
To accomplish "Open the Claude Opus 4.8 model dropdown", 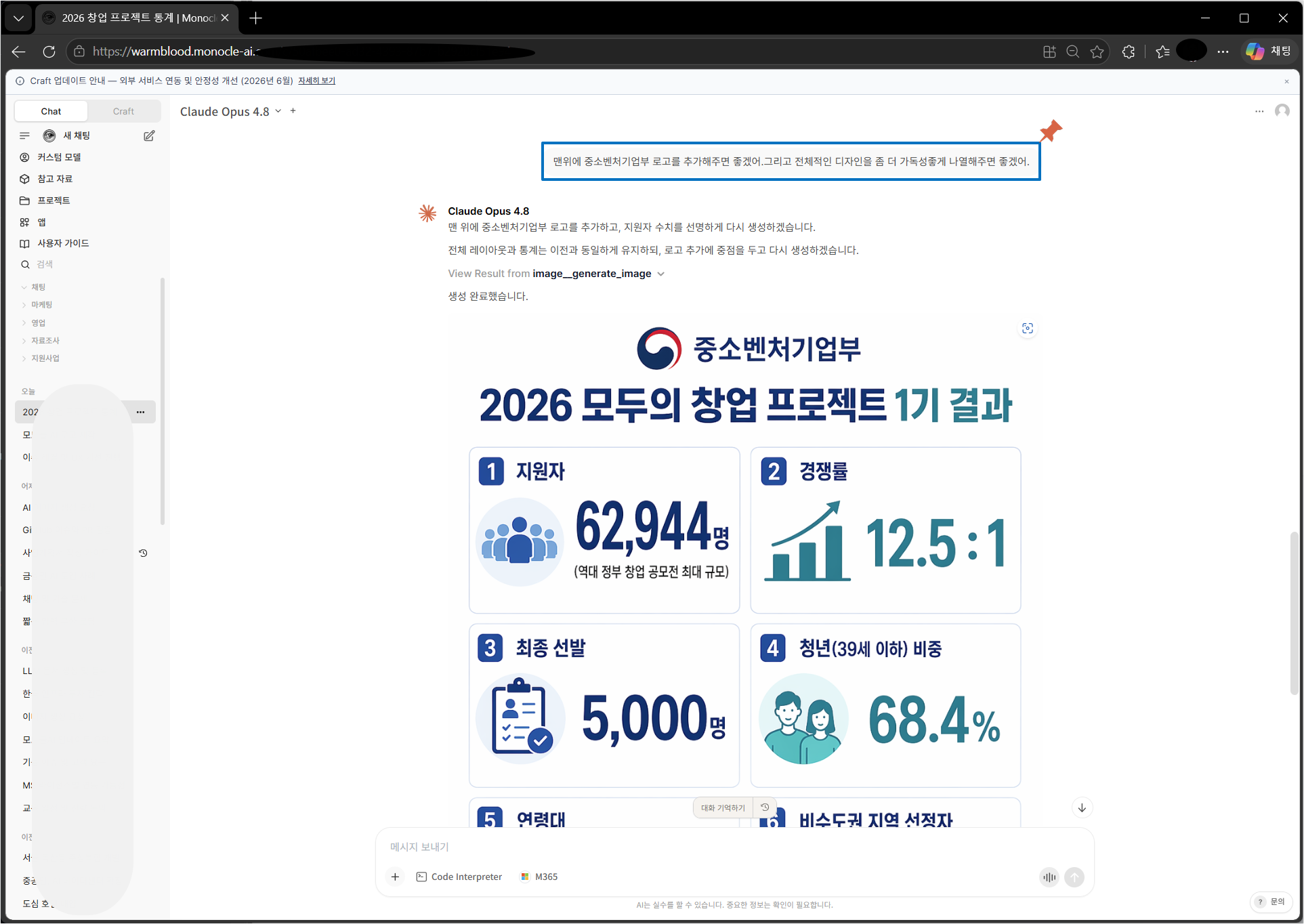I will pos(230,111).
